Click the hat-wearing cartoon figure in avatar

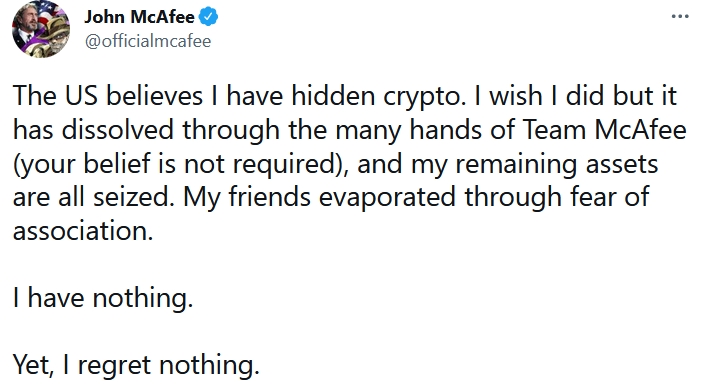point(53,37)
